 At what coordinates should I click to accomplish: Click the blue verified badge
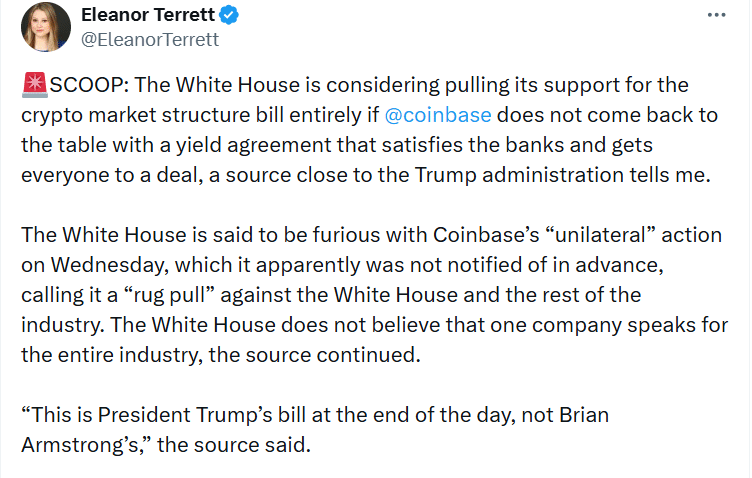(256, 17)
